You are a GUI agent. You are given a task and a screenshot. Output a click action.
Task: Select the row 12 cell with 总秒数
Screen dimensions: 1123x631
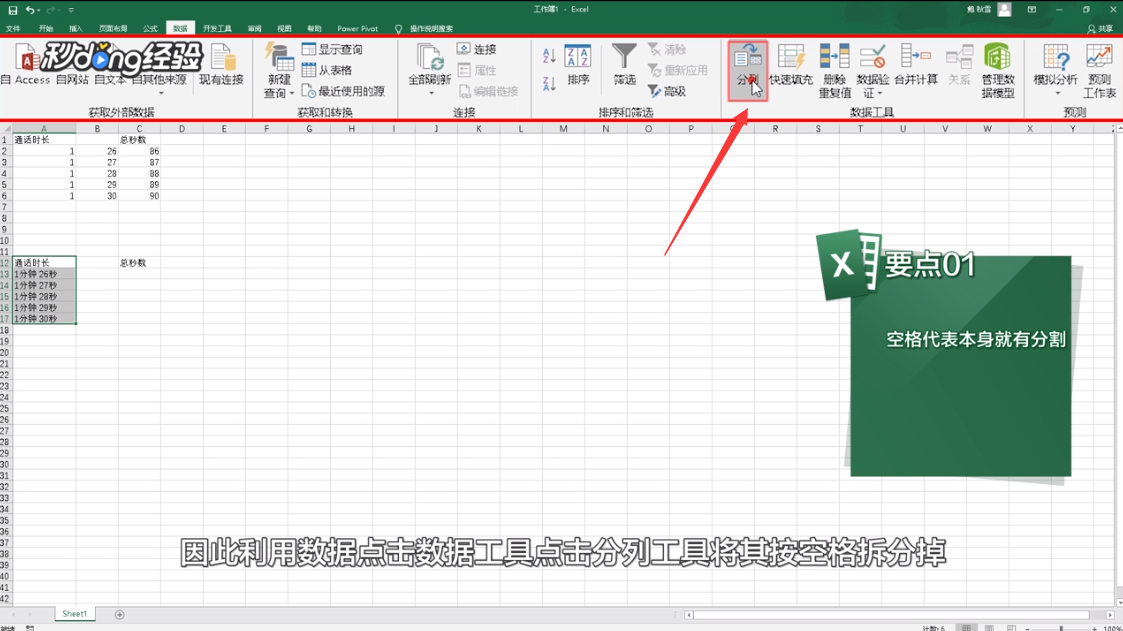point(139,263)
